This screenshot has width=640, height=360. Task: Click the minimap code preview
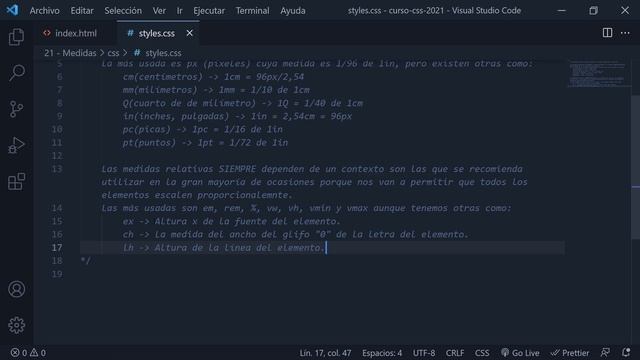click(x=597, y=74)
